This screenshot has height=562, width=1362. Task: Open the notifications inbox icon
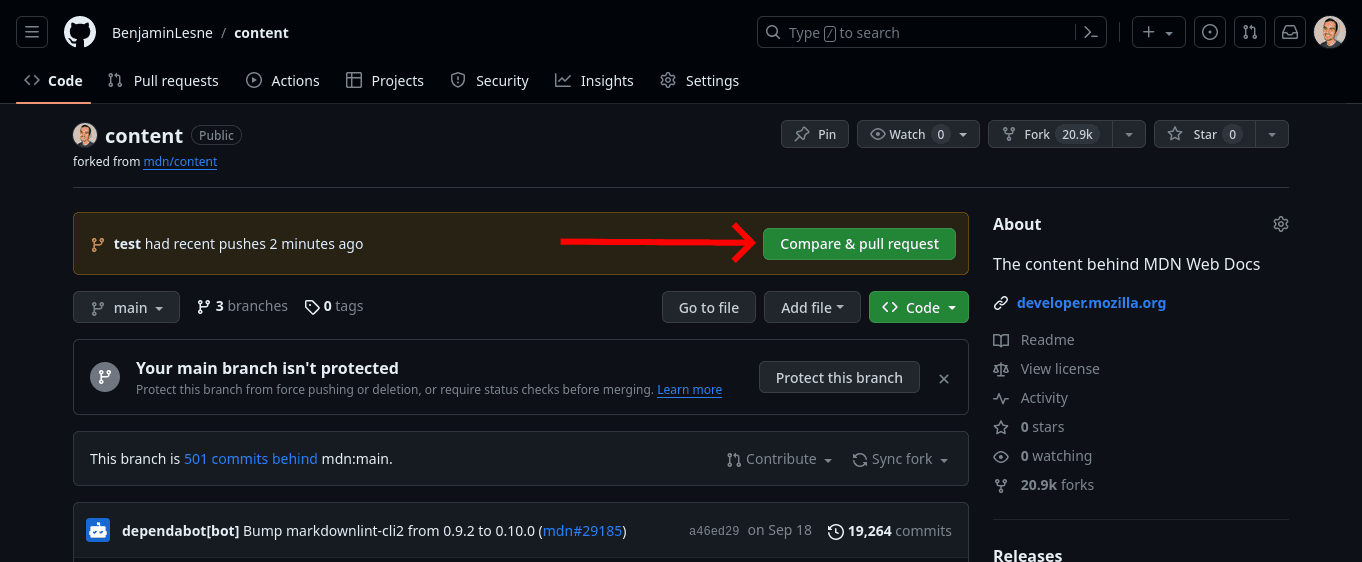(1290, 32)
